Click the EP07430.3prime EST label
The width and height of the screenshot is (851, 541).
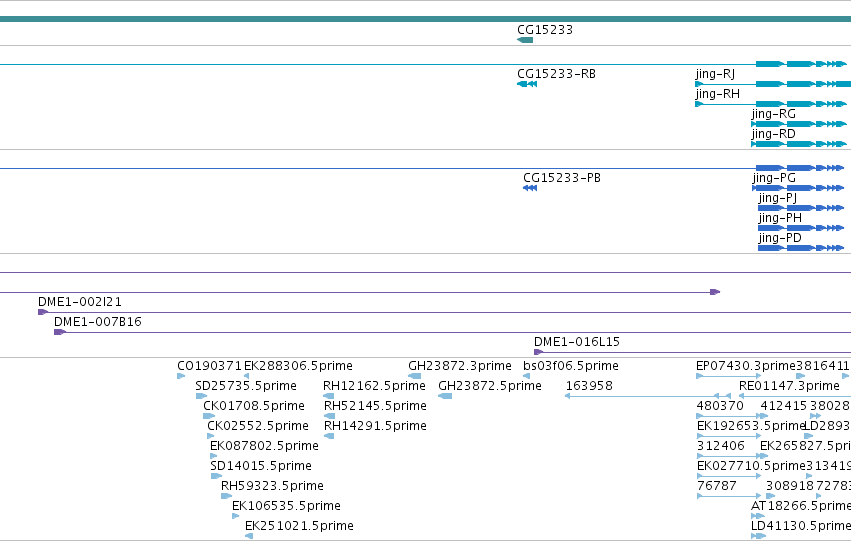pyautogui.click(x=746, y=366)
